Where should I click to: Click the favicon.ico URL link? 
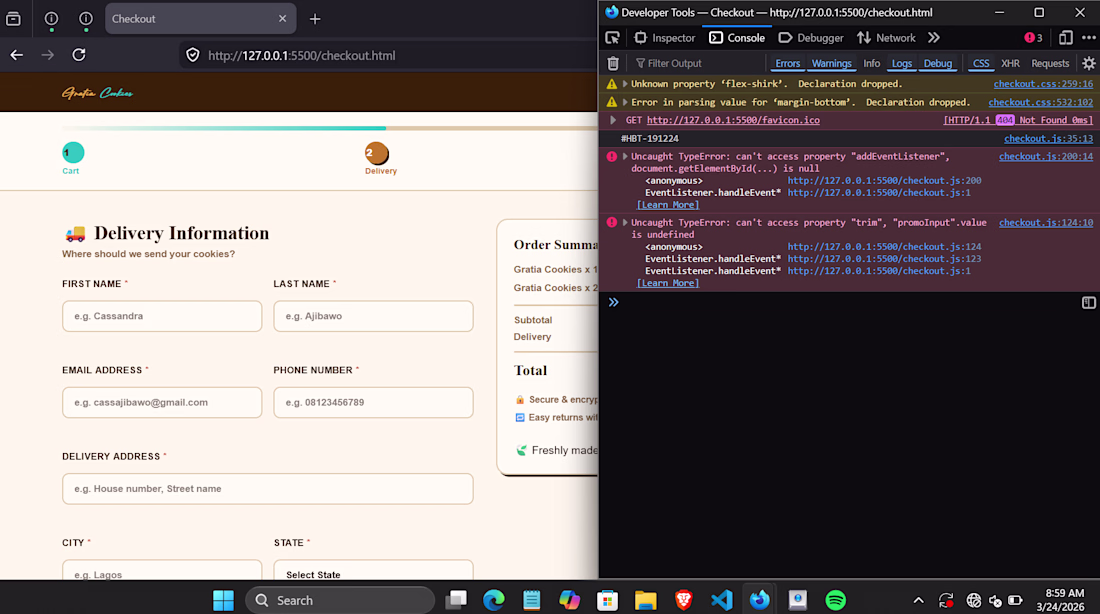733,120
